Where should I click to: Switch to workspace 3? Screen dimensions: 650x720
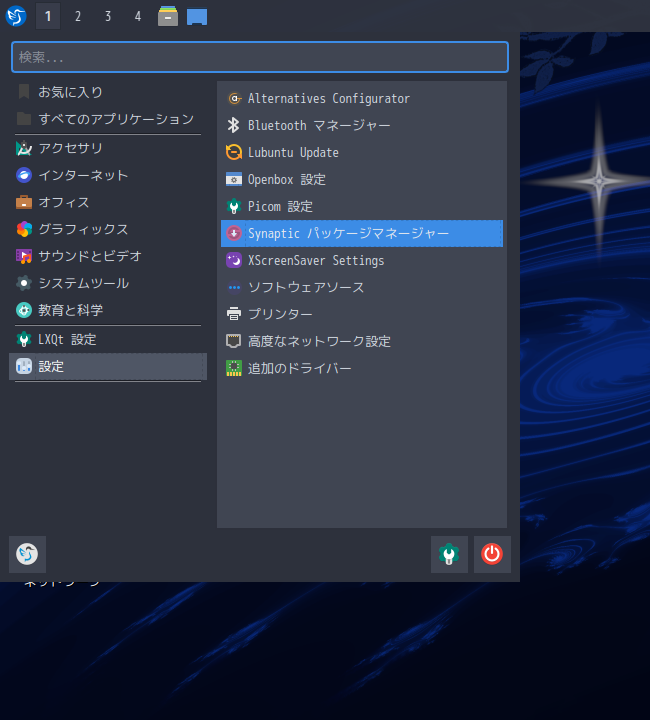click(108, 17)
